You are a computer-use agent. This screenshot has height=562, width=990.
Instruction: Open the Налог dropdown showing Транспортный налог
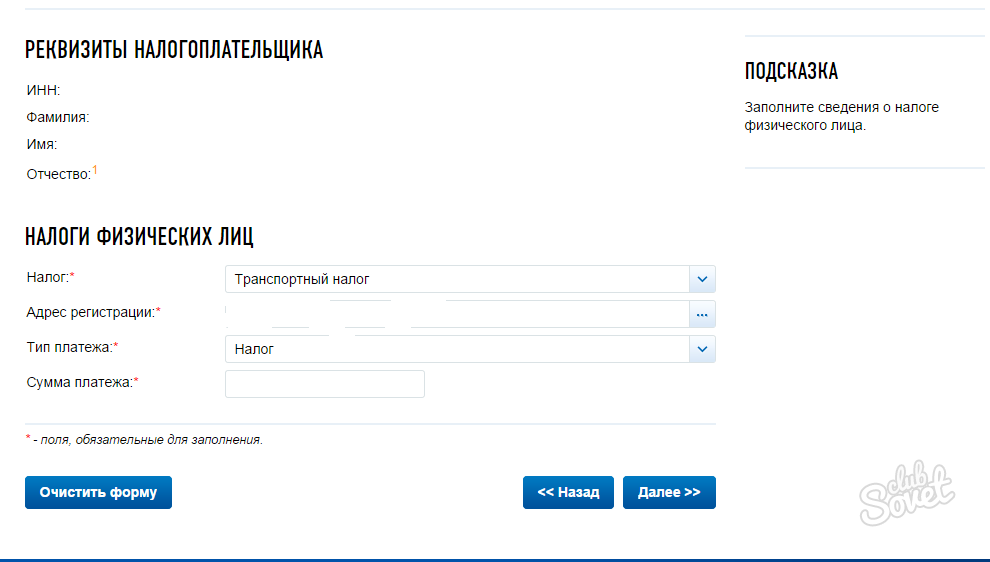coord(470,279)
